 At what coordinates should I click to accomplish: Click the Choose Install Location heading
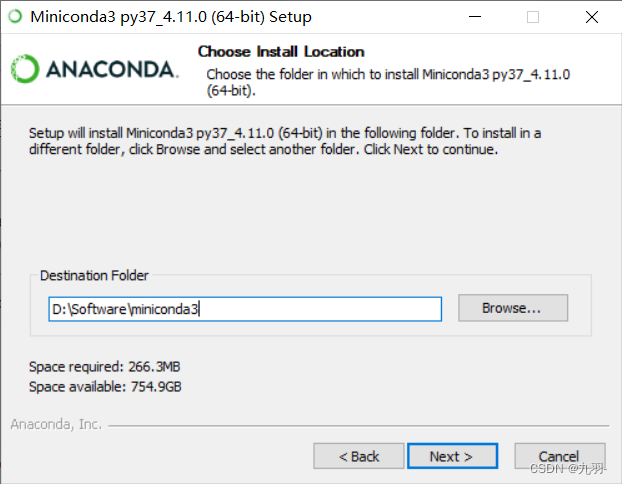281,52
